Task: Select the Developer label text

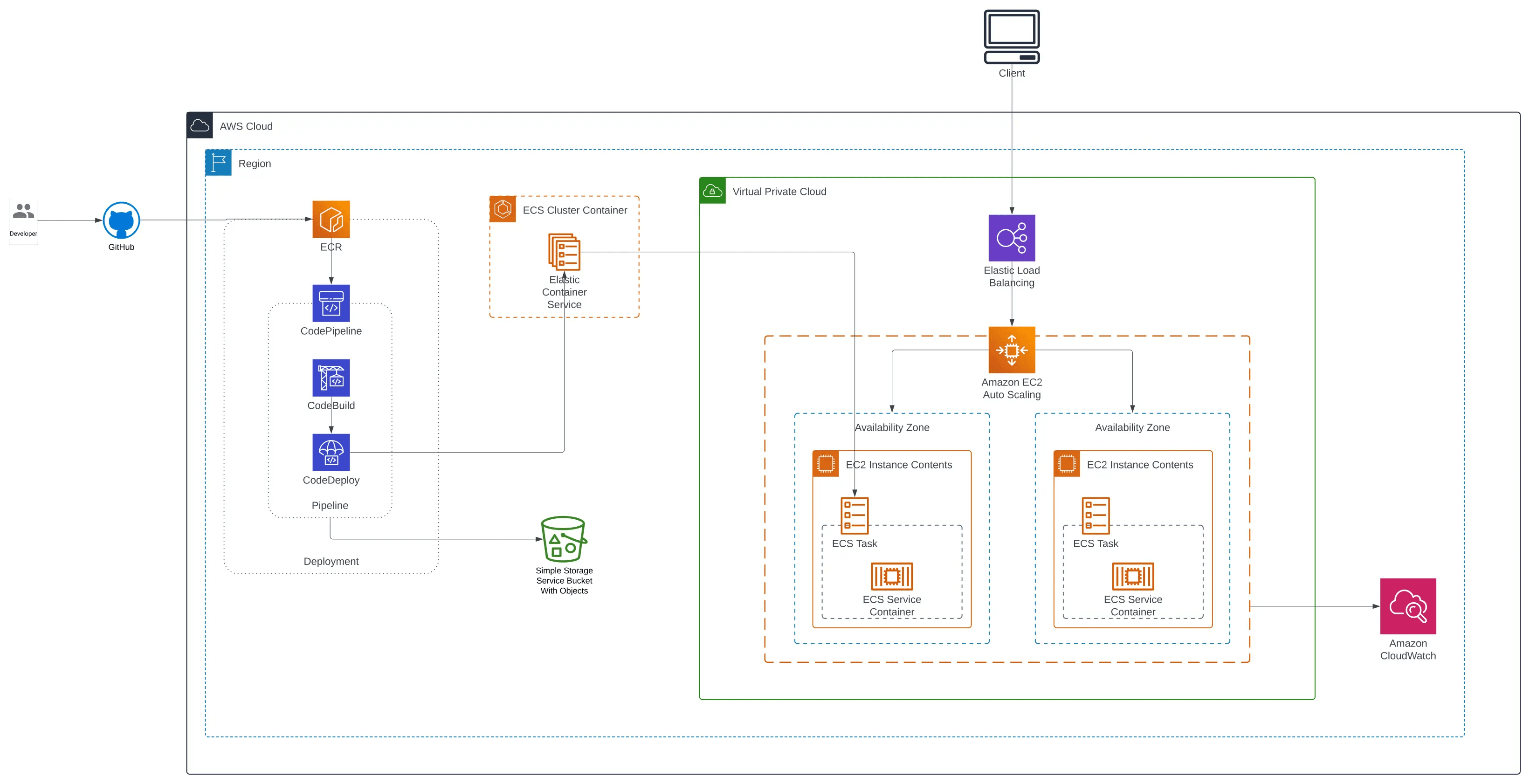Action: tap(23, 234)
